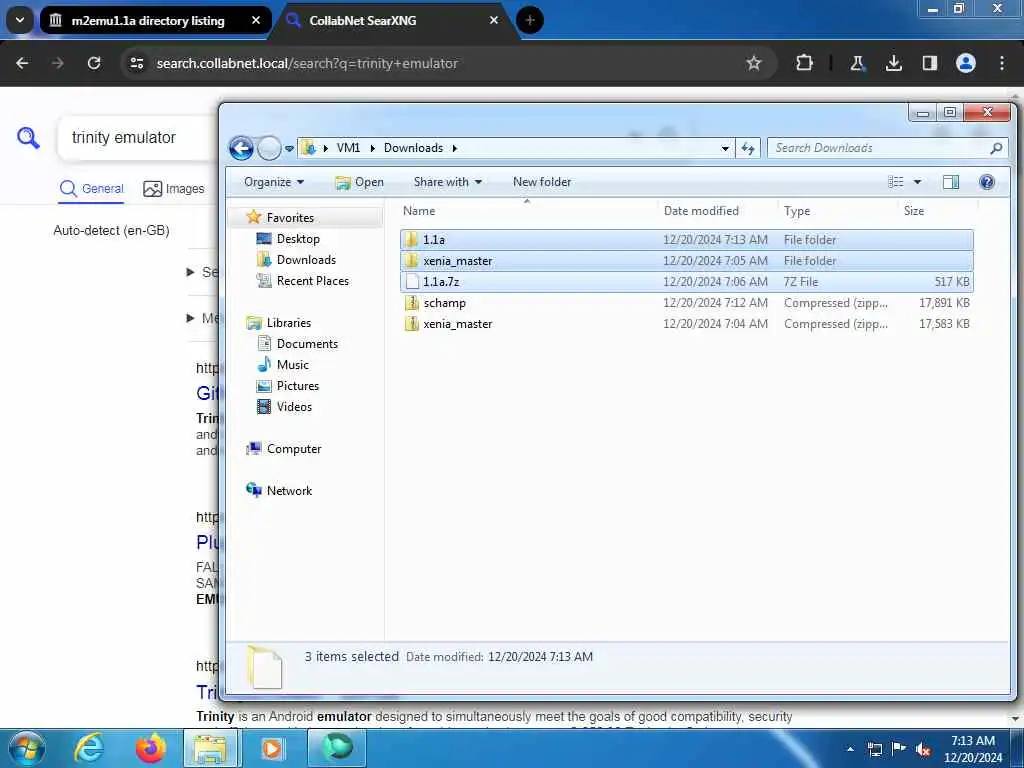The width and height of the screenshot is (1024, 768).
Task: Open browser Extensions puzzle icon
Action: coord(805,63)
